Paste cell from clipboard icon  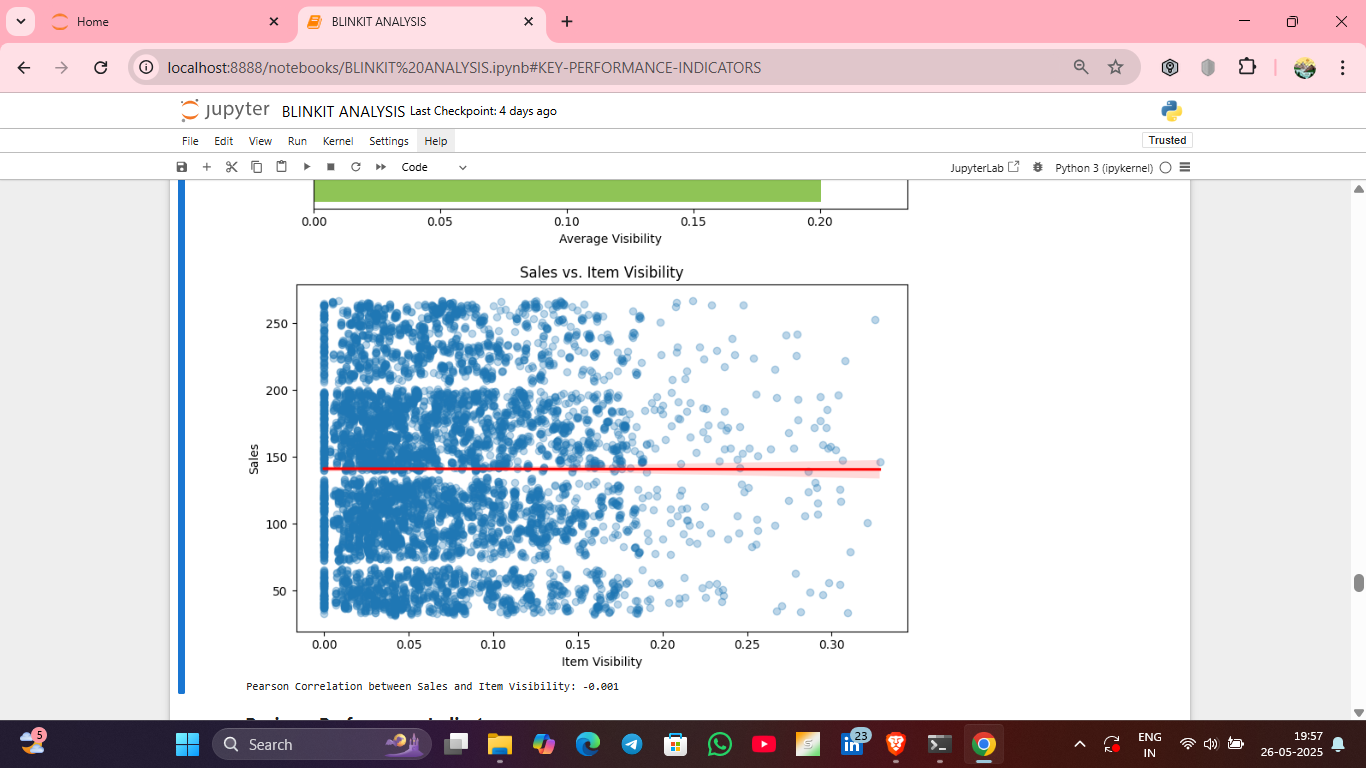(x=282, y=167)
